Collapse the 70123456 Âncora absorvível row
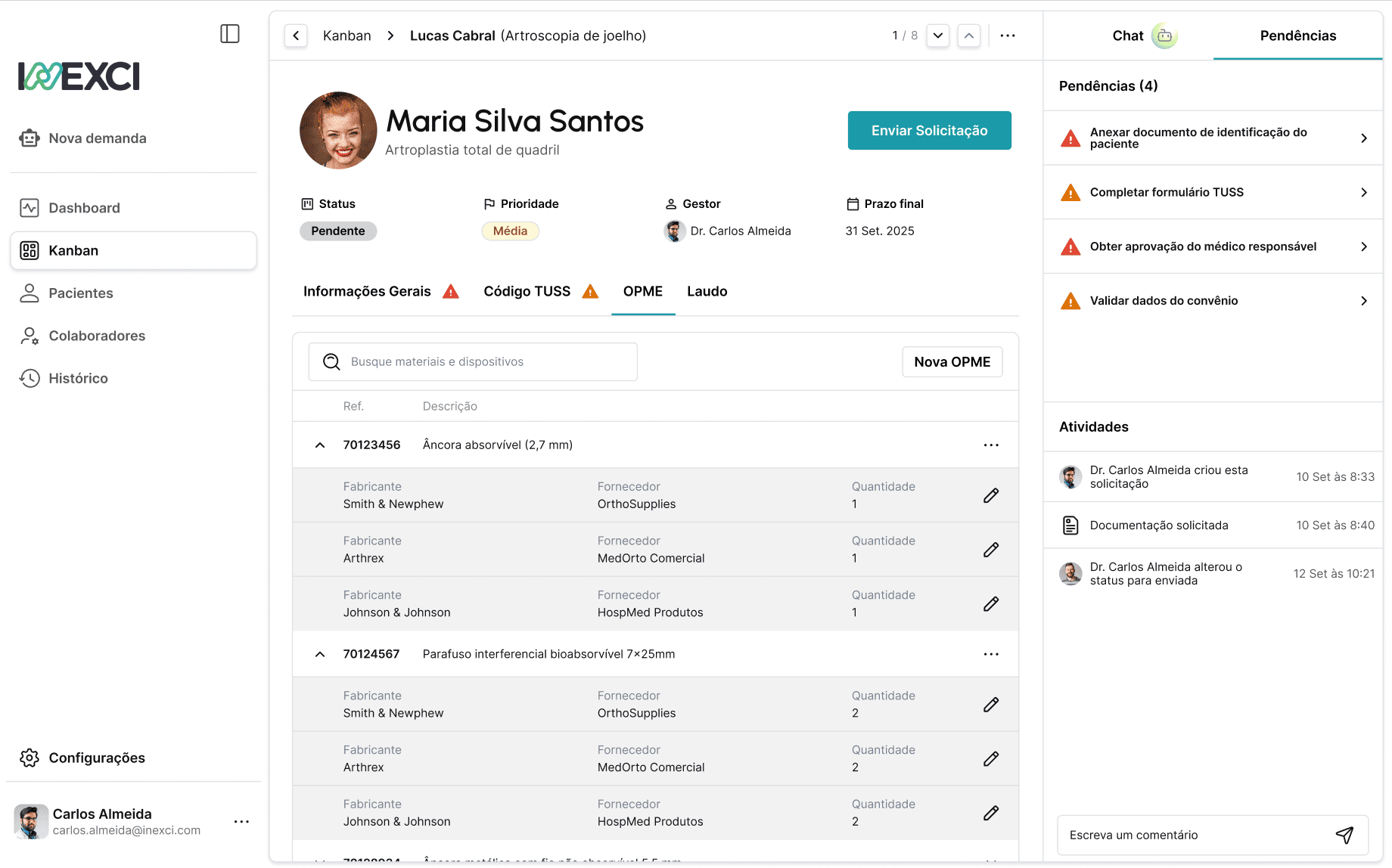1392x868 pixels. click(x=320, y=445)
